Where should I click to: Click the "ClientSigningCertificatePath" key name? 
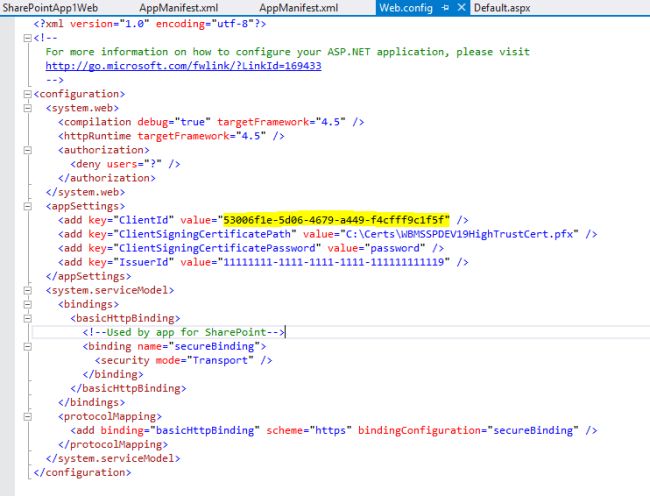pos(205,234)
